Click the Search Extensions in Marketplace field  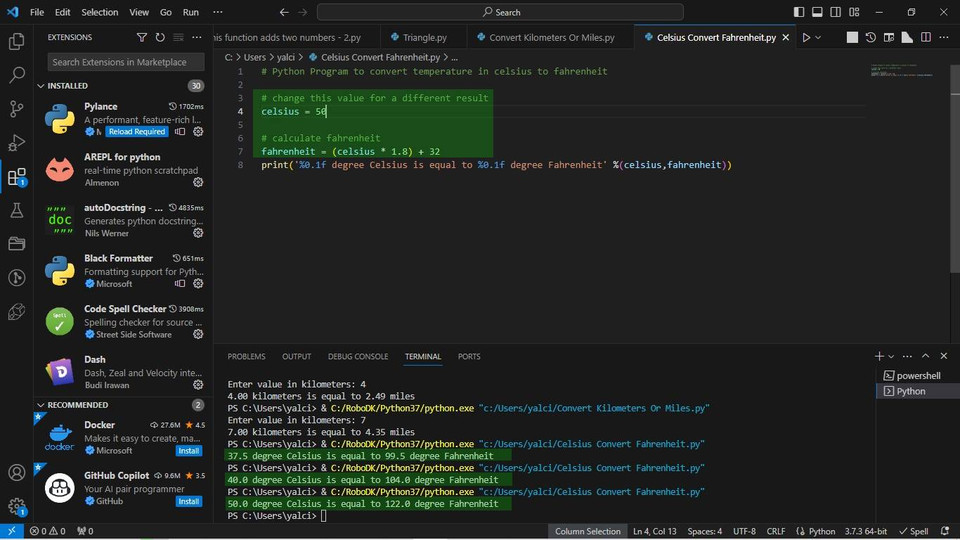[x=125, y=62]
